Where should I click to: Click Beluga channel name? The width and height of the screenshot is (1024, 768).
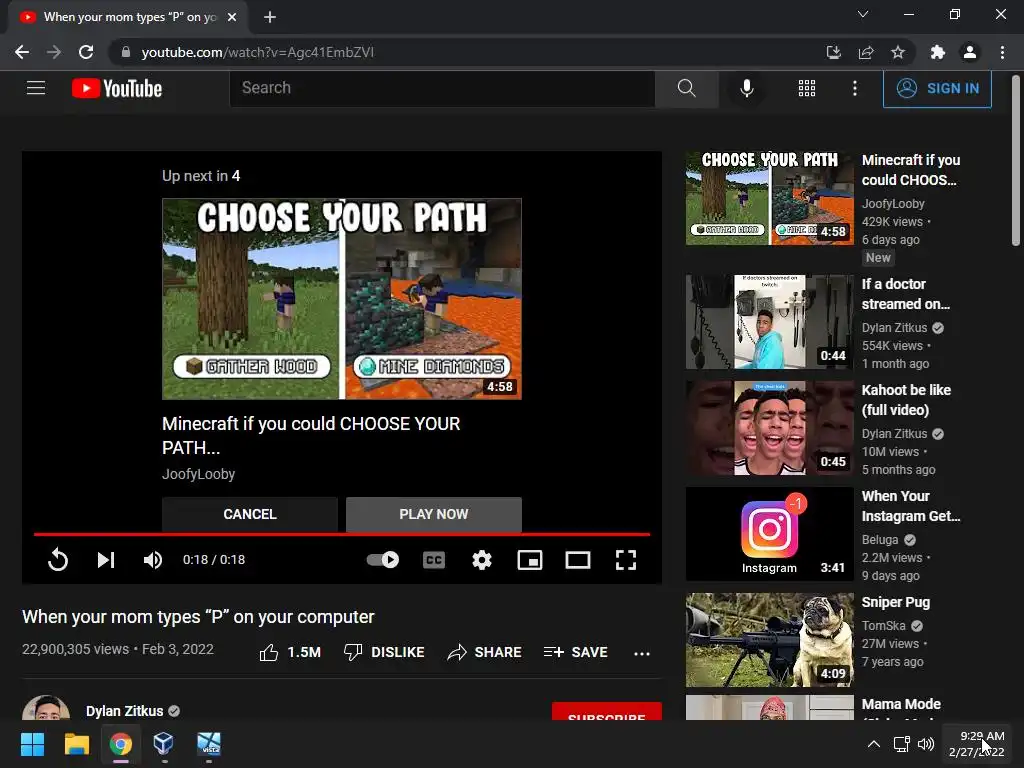[x=880, y=539]
